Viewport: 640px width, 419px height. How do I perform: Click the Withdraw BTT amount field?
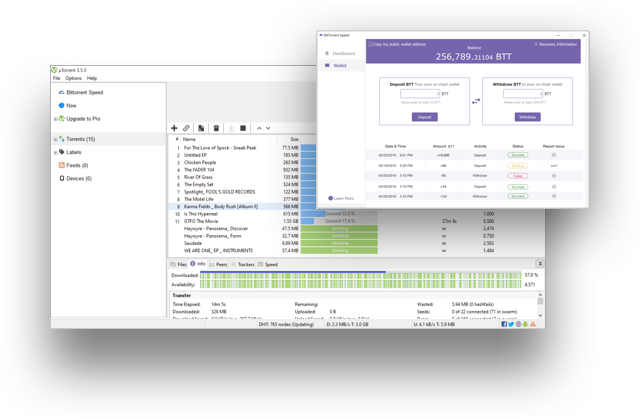pyautogui.click(x=523, y=94)
